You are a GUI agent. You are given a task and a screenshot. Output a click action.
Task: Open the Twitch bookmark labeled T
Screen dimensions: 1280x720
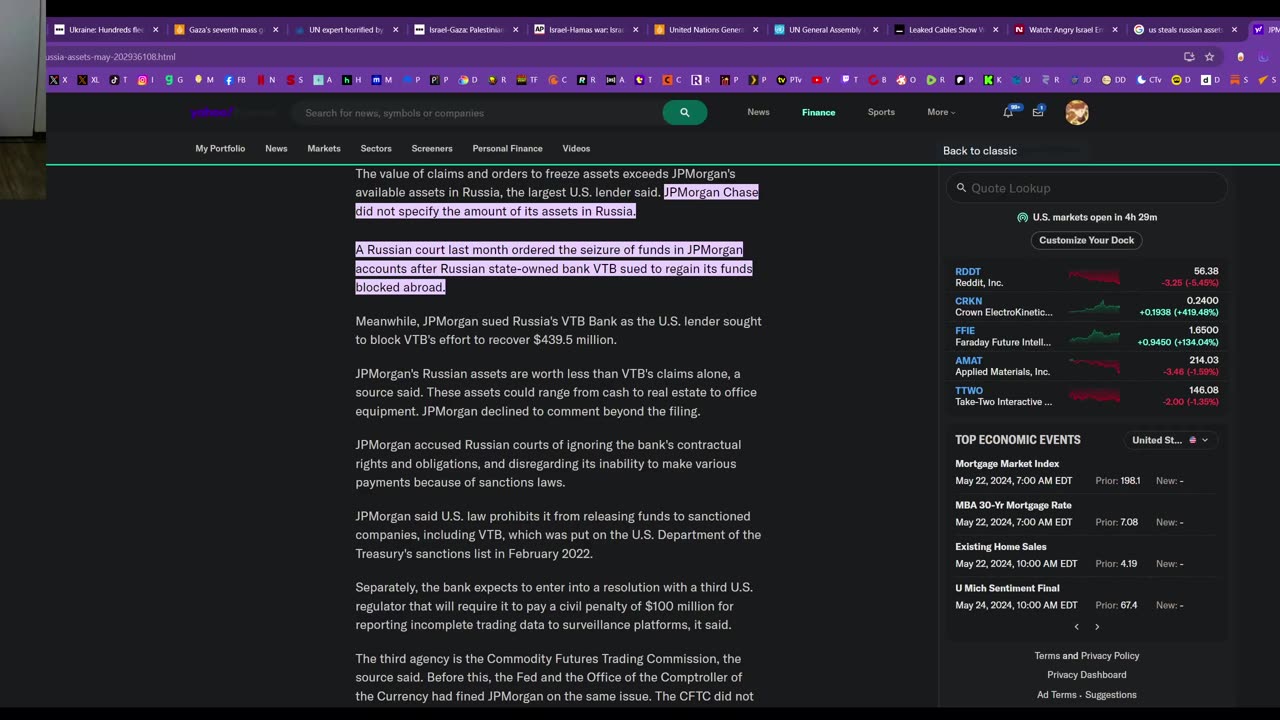click(850, 80)
